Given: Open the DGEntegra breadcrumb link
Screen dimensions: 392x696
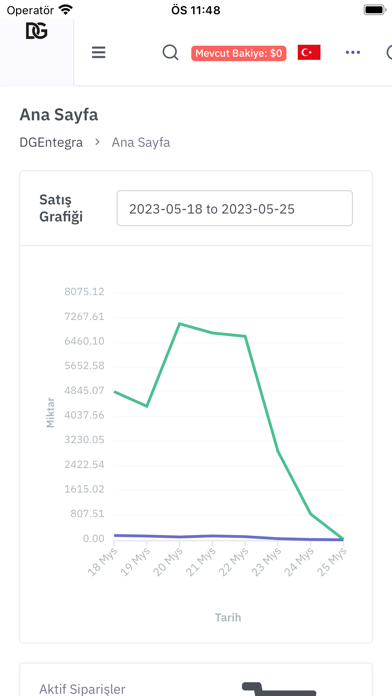Looking at the screenshot, I should point(51,142).
